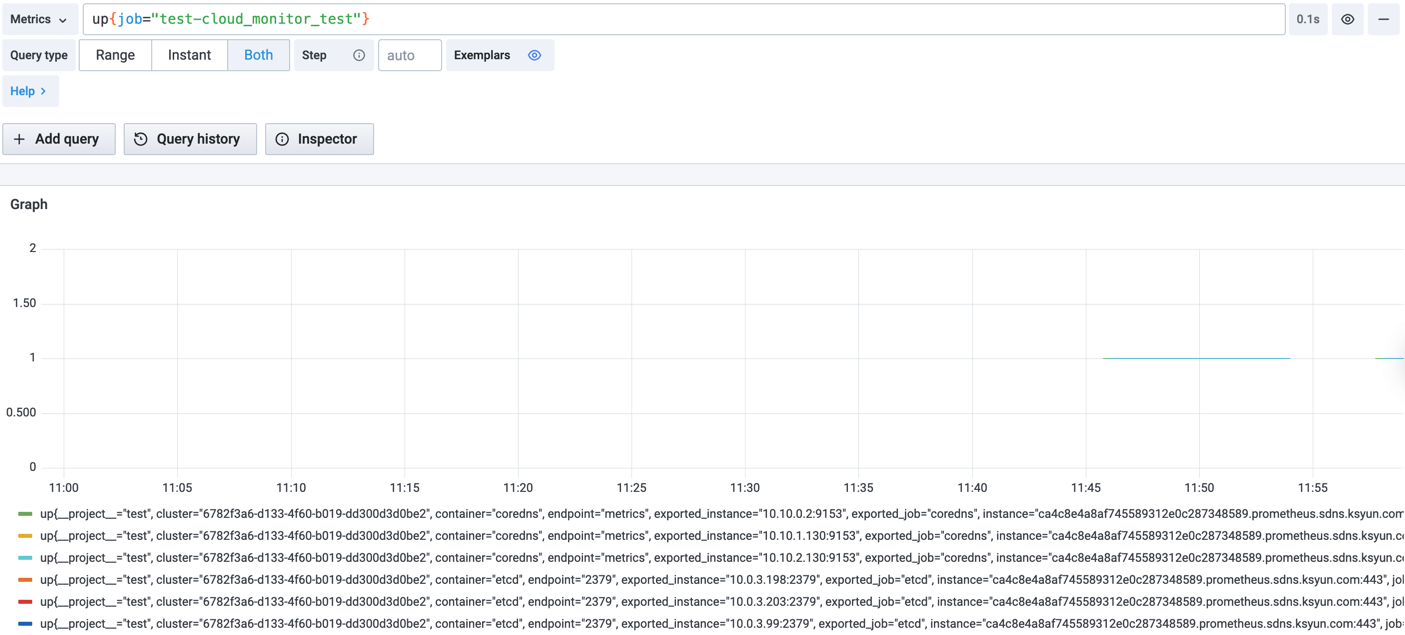Click the Step auto input field
The image size is (1405, 635).
pyautogui.click(x=409, y=55)
